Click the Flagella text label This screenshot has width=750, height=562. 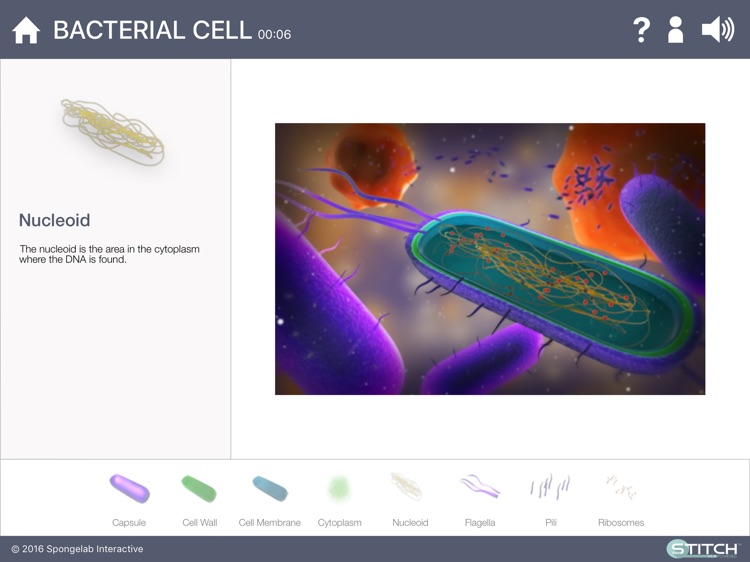(480, 523)
